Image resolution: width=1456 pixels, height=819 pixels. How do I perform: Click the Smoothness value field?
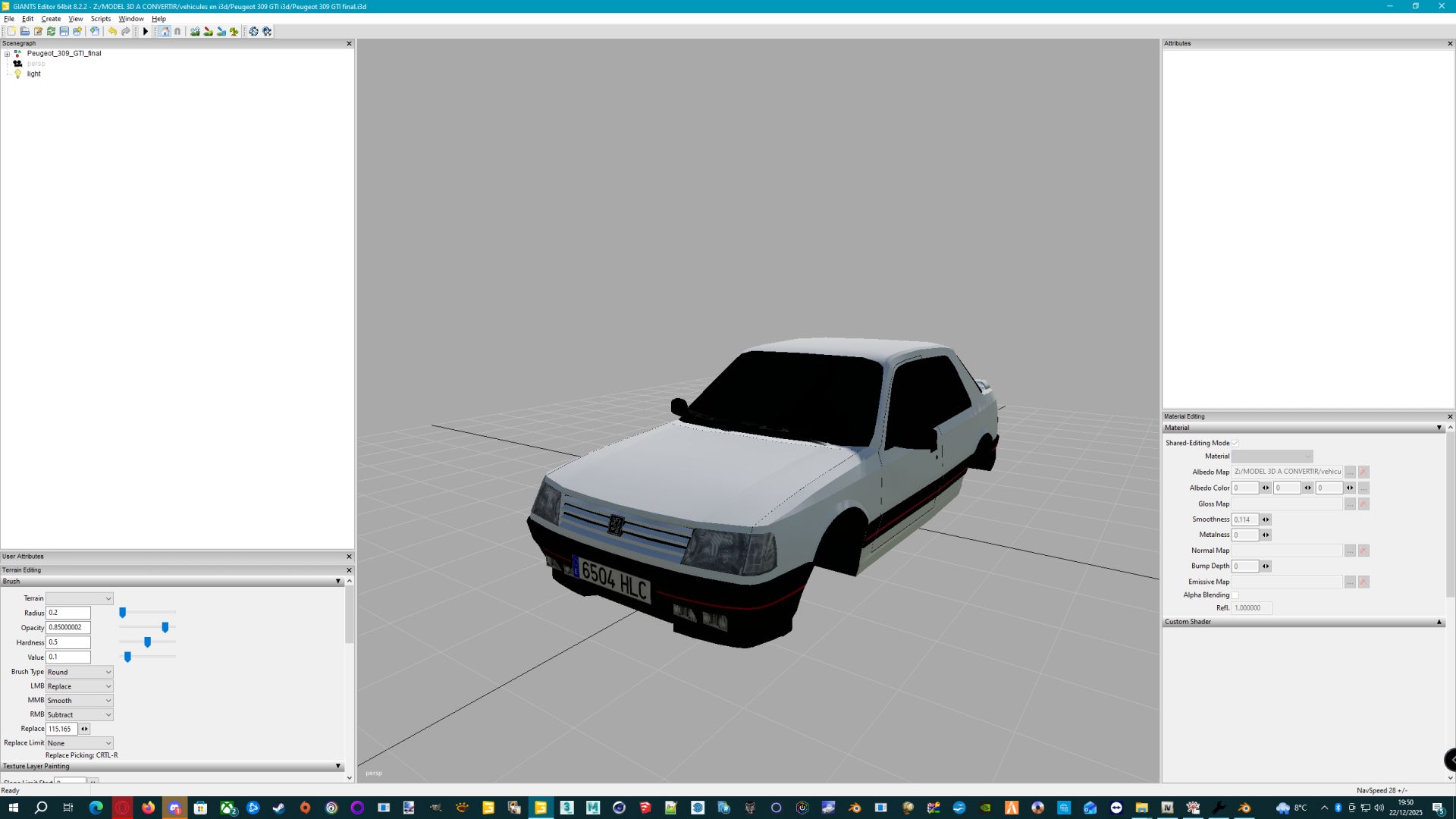coord(1244,519)
